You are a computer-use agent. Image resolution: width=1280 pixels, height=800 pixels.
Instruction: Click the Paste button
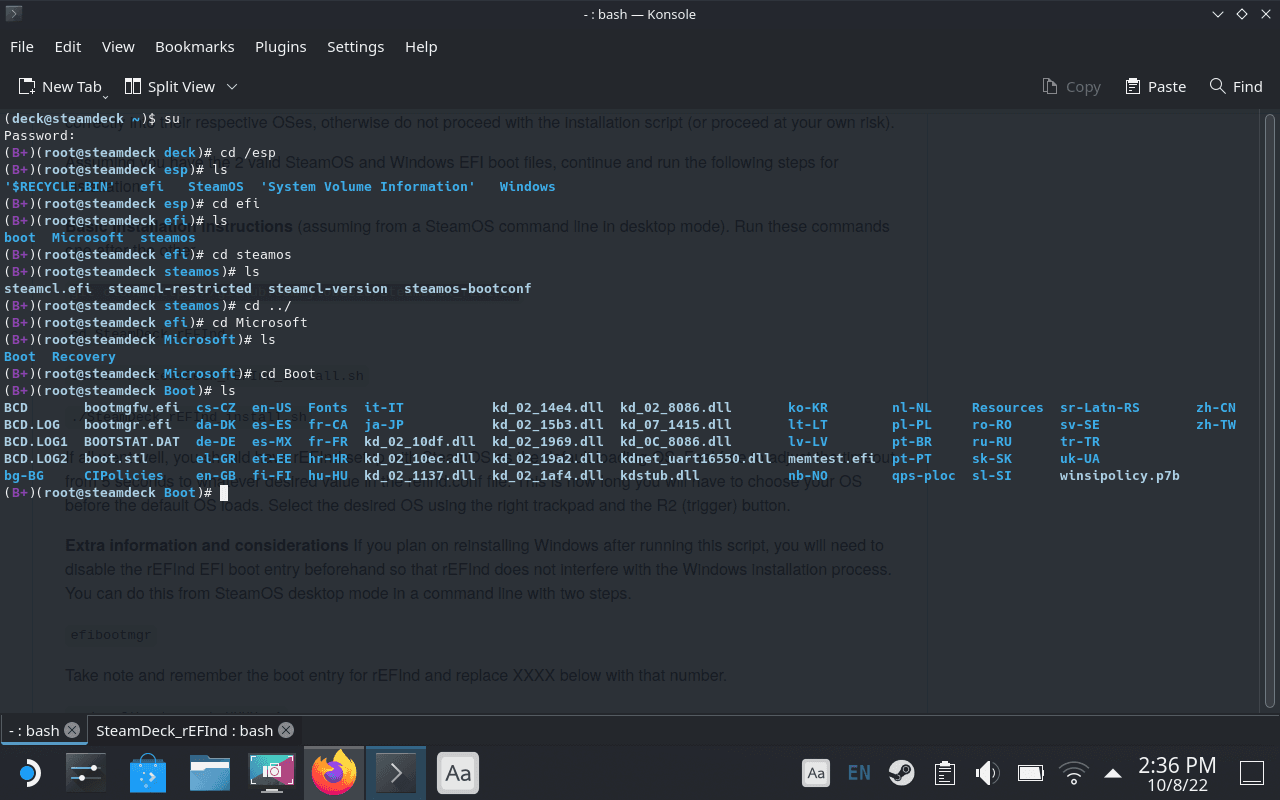click(x=1155, y=86)
